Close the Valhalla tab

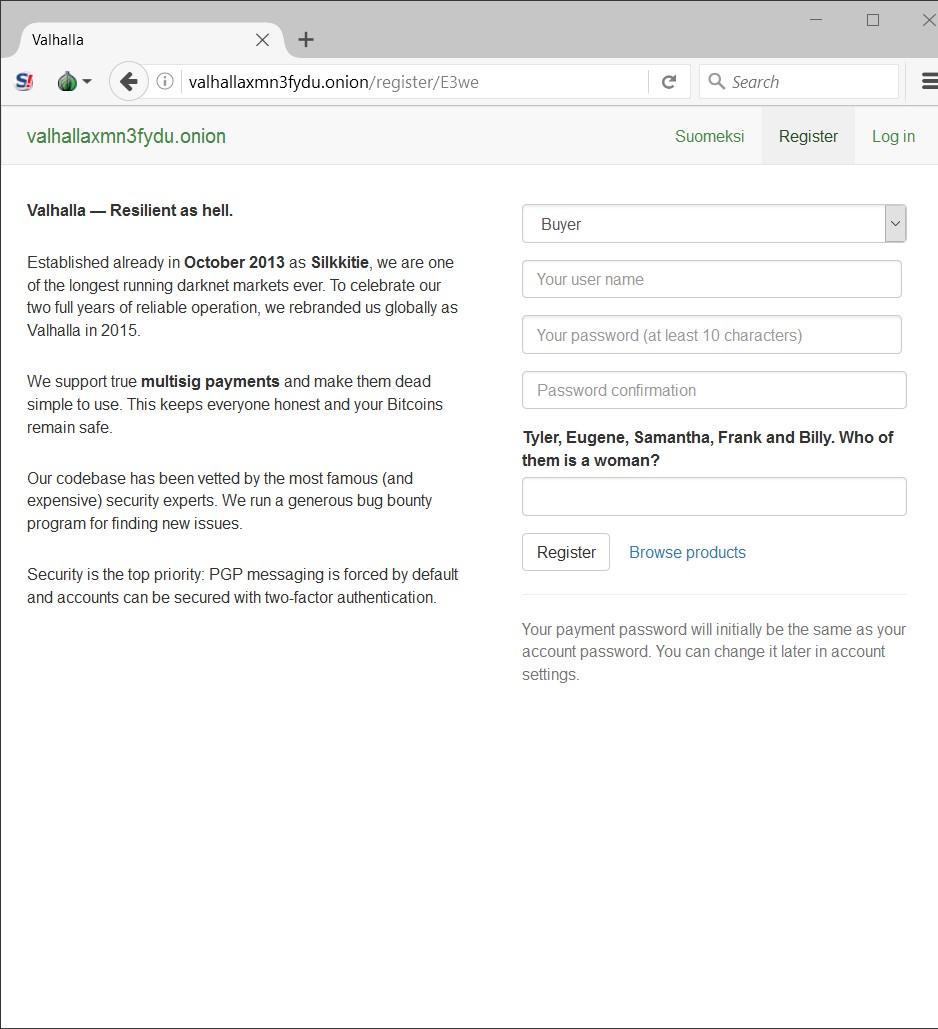click(x=262, y=40)
